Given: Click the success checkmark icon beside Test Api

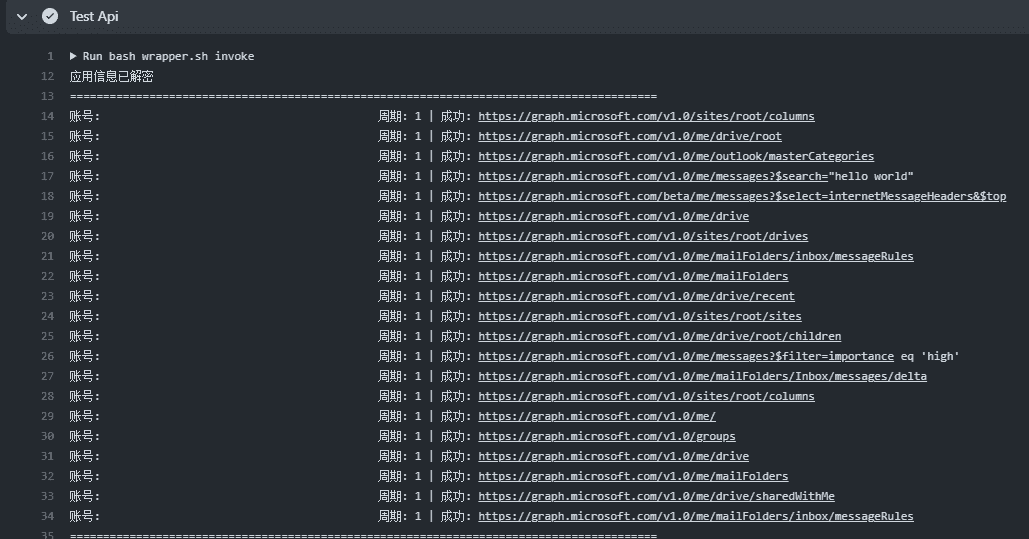Looking at the screenshot, I should (50, 17).
